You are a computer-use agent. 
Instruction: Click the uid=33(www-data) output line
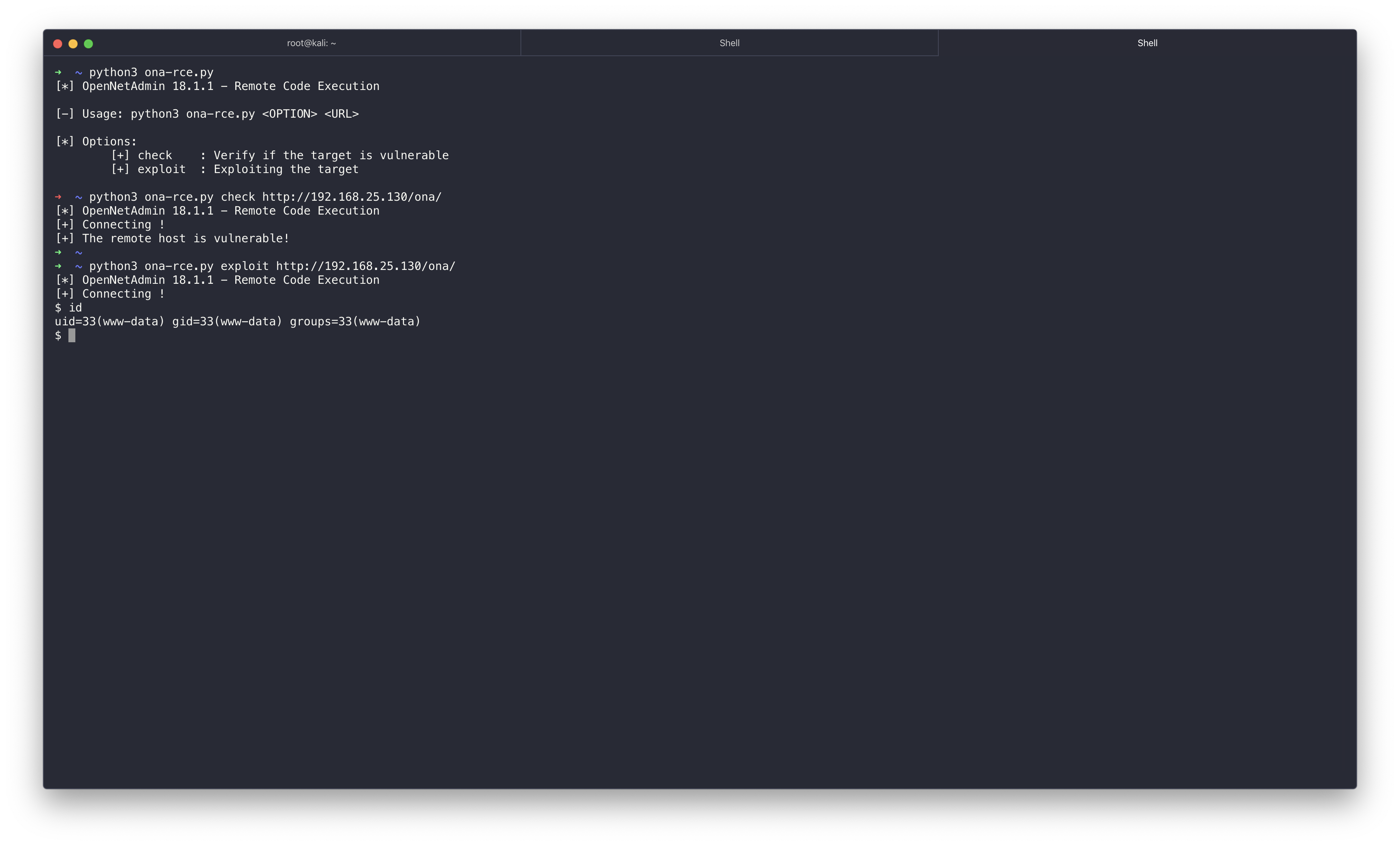(x=238, y=321)
